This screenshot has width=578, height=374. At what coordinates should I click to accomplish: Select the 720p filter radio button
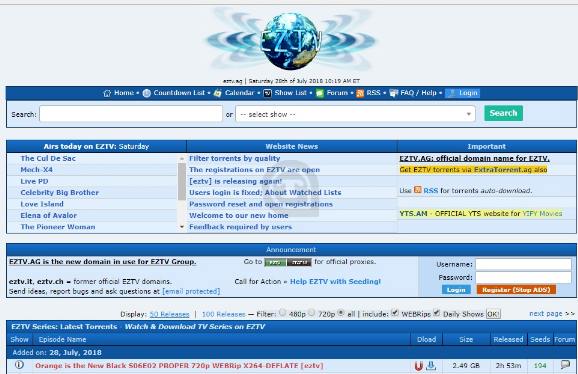[x=311, y=312]
